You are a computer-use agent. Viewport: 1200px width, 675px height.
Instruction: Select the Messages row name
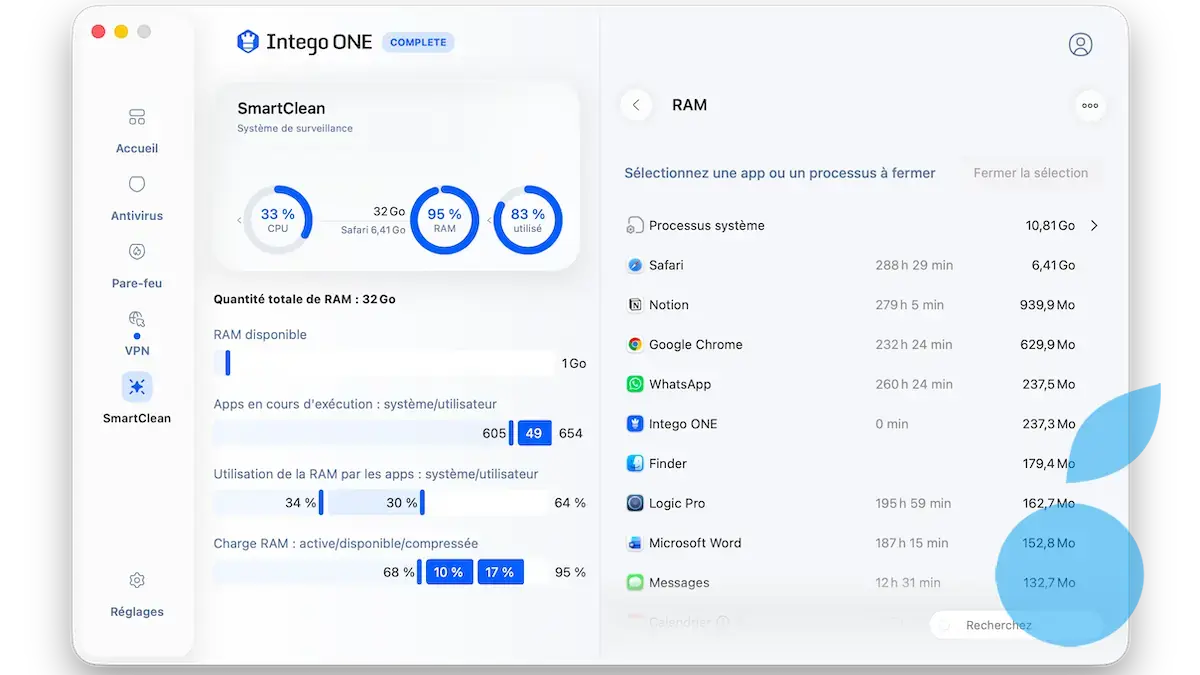(x=679, y=582)
